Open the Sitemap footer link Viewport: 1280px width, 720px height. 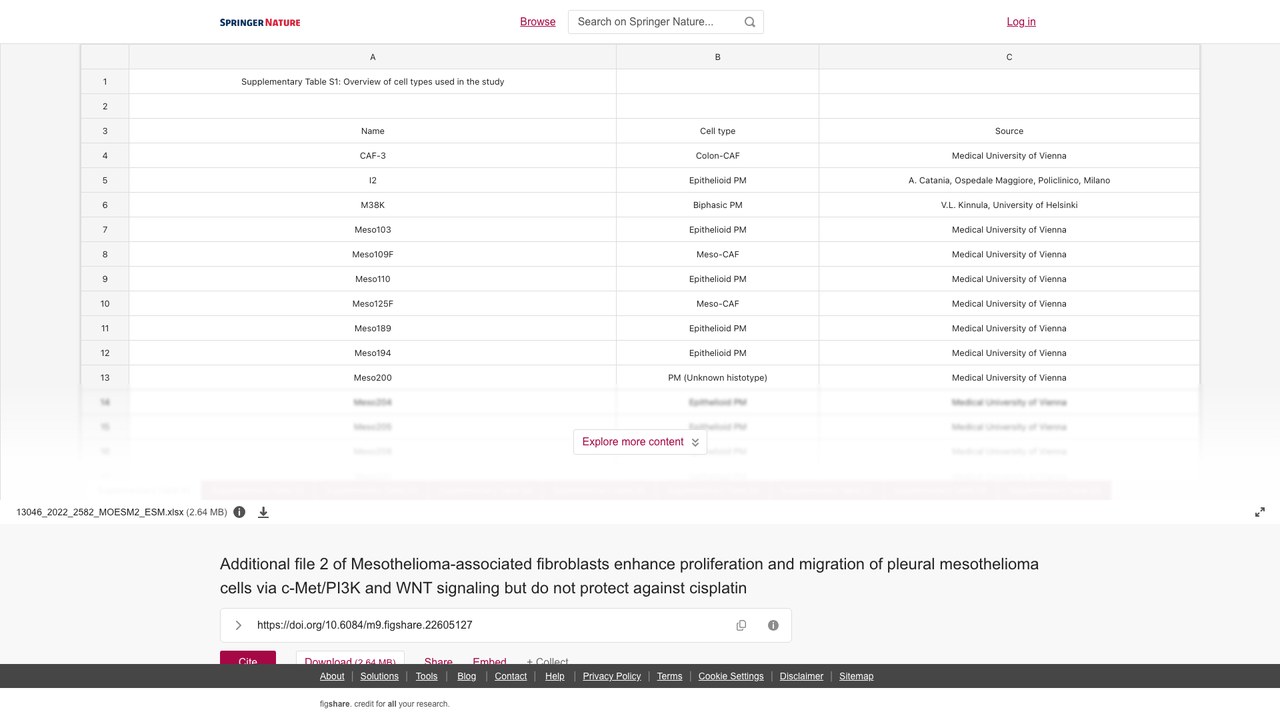856,676
